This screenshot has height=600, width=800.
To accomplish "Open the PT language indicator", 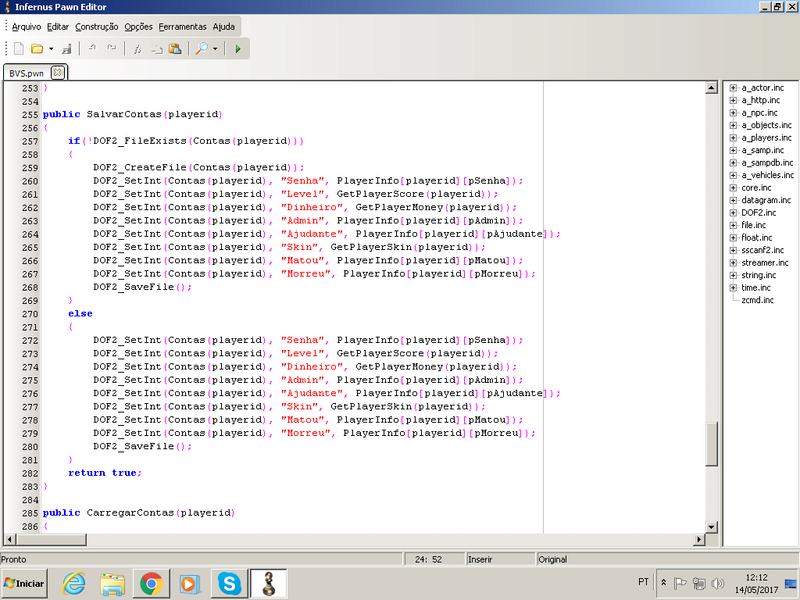I will [x=643, y=582].
